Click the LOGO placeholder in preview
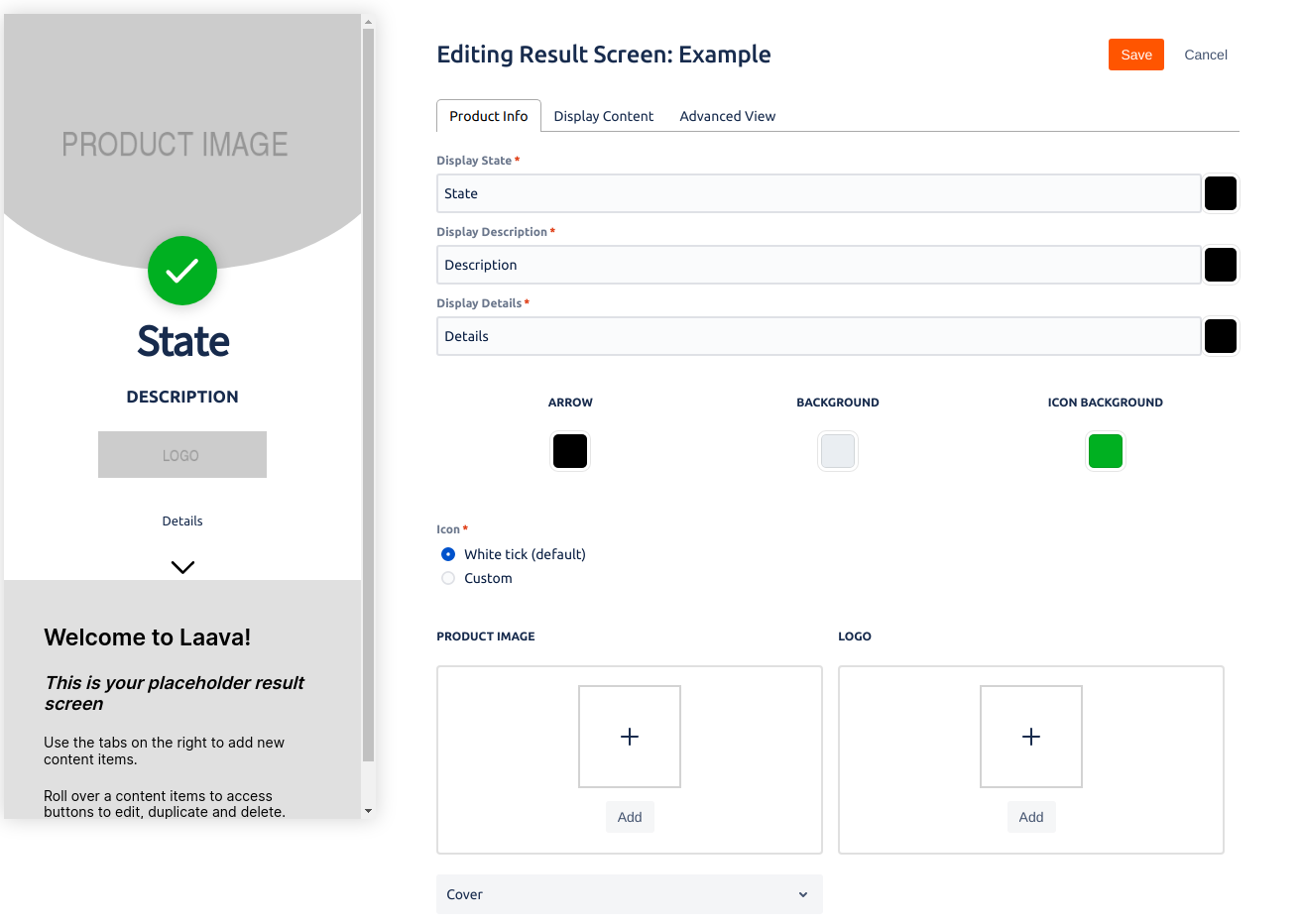 pos(182,455)
